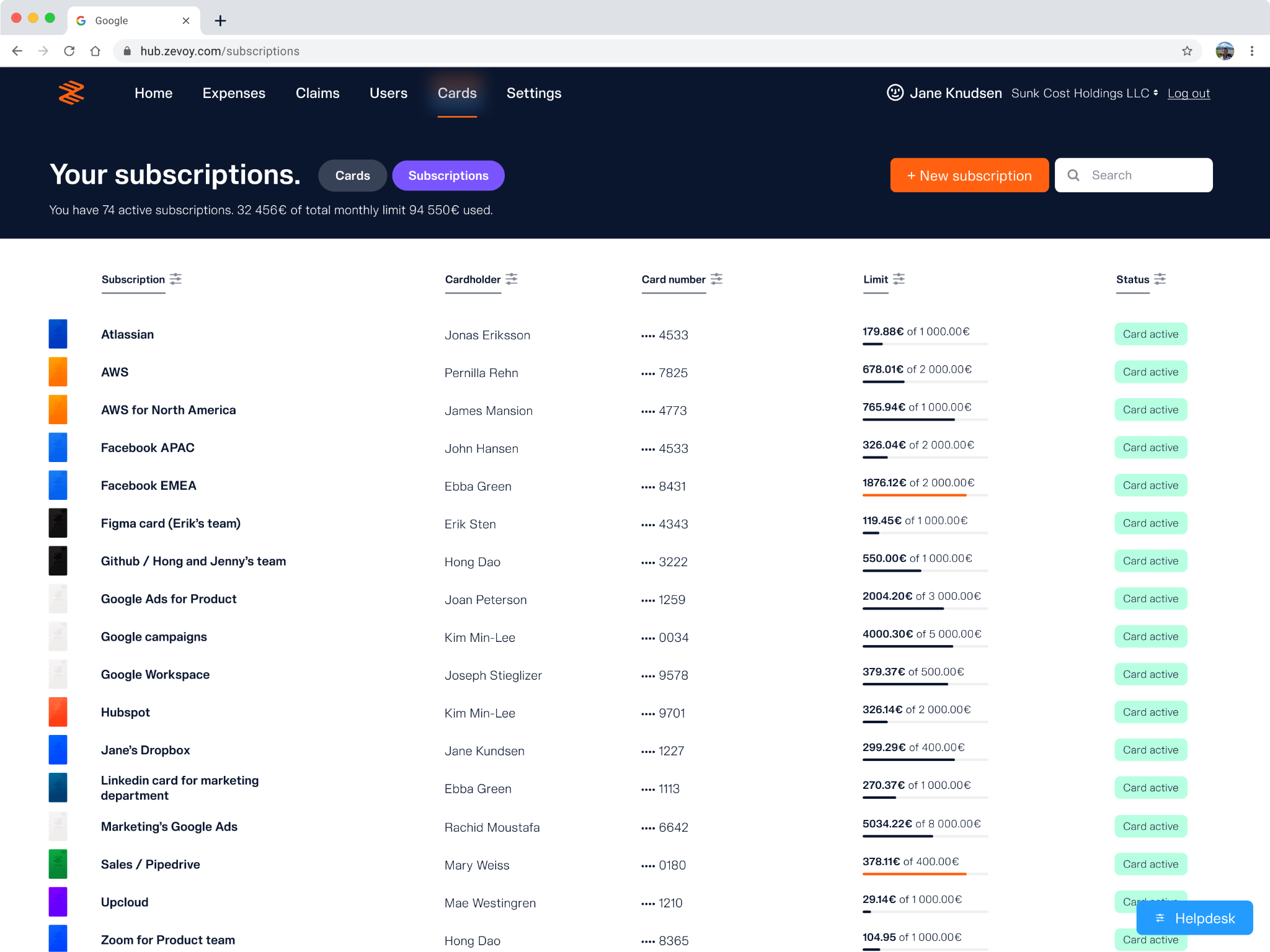Open the Github / Hong and Jenny's team subscription
Viewport: 1270px width, 952px height.
[193, 561]
